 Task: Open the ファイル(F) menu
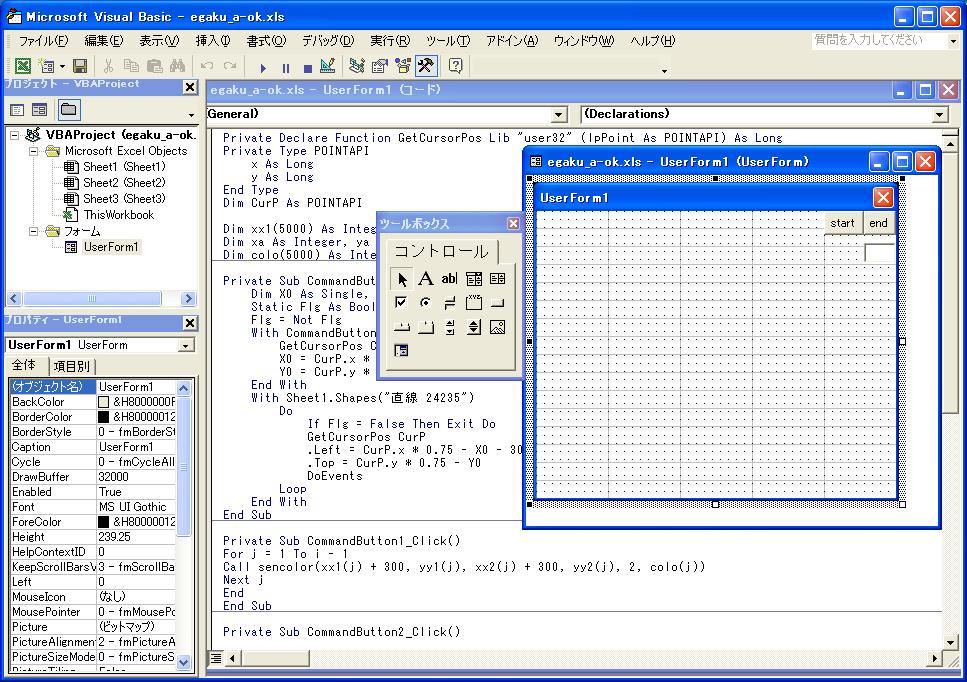click(43, 41)
